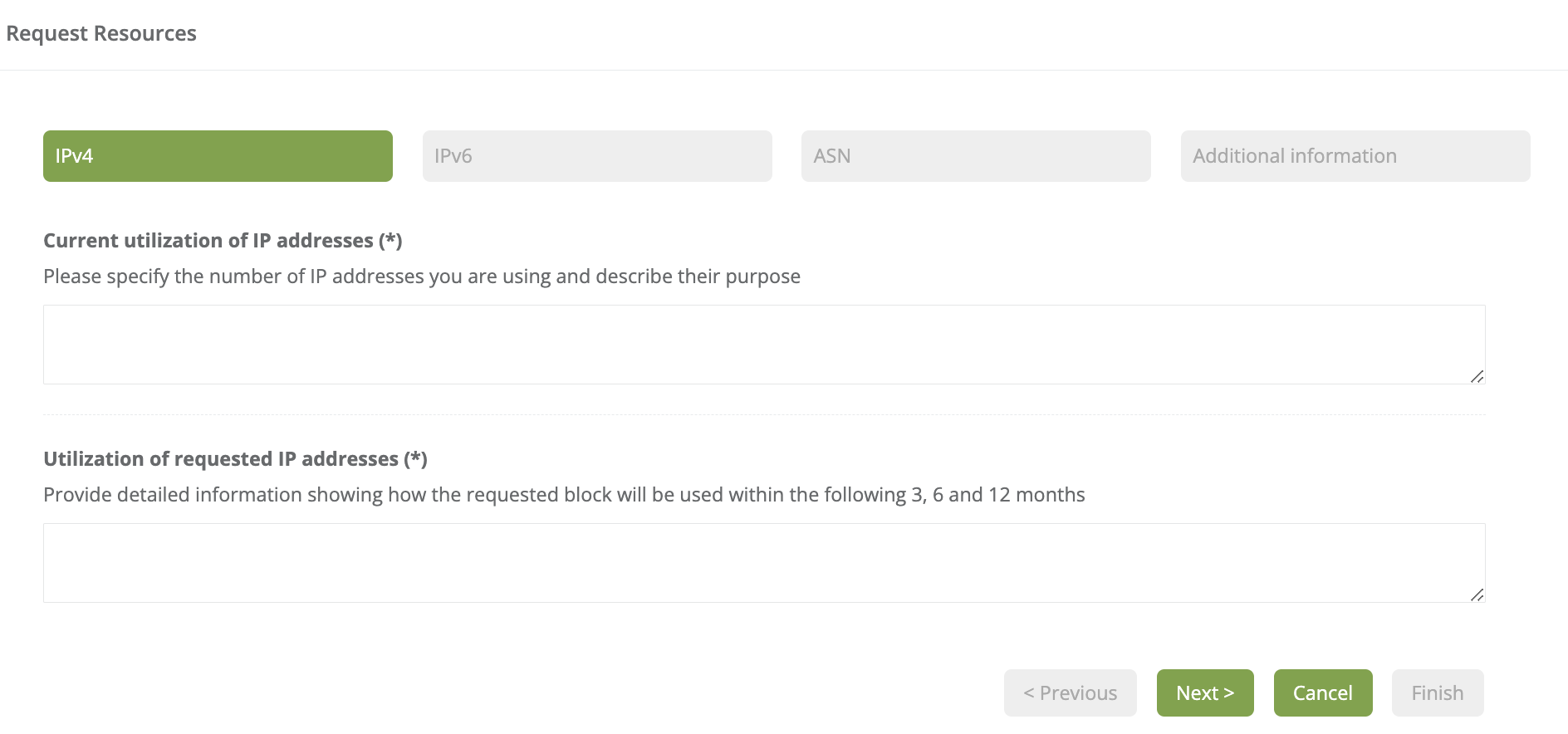Click 'Current utilization of IP addresses' label

[208, 241]
